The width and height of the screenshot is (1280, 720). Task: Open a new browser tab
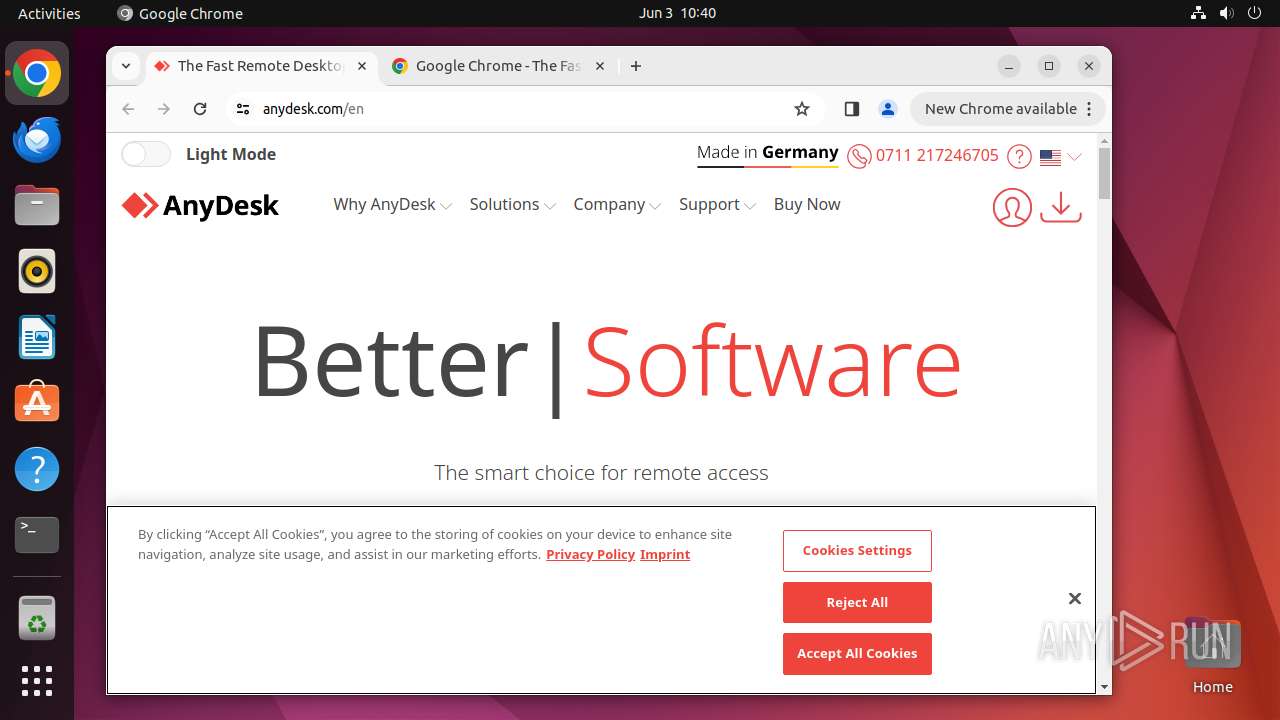pos(636,66)
